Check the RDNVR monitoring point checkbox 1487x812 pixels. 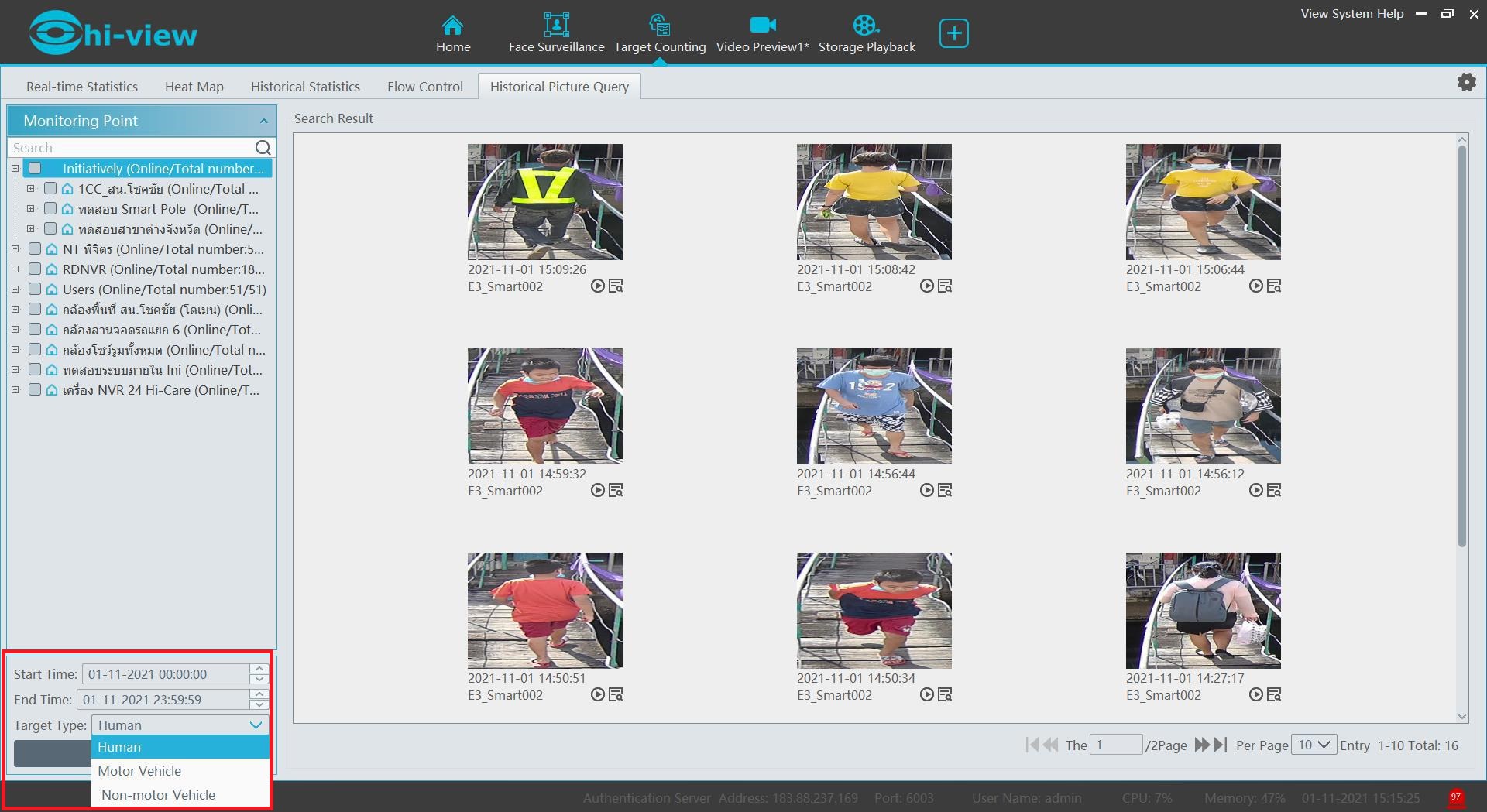(x=35, y=269)
